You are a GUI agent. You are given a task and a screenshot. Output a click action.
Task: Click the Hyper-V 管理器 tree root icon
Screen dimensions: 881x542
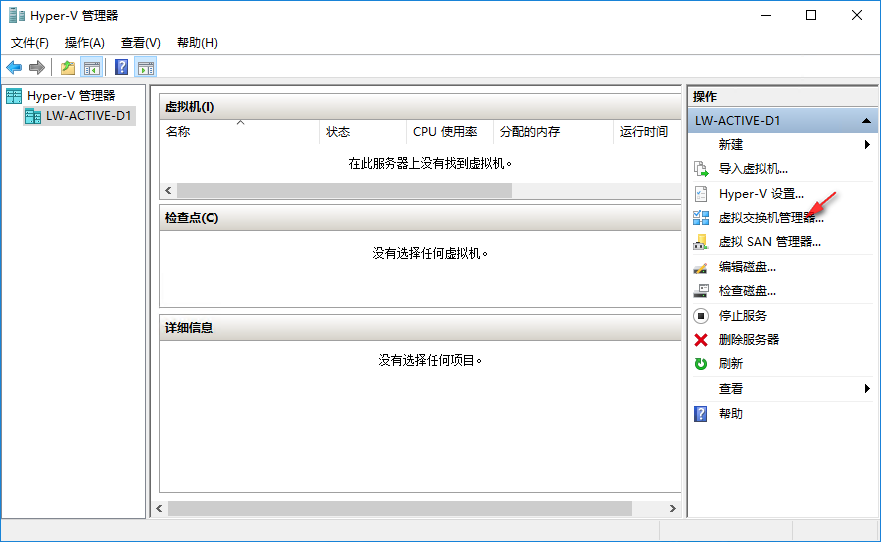pos(14,96)
